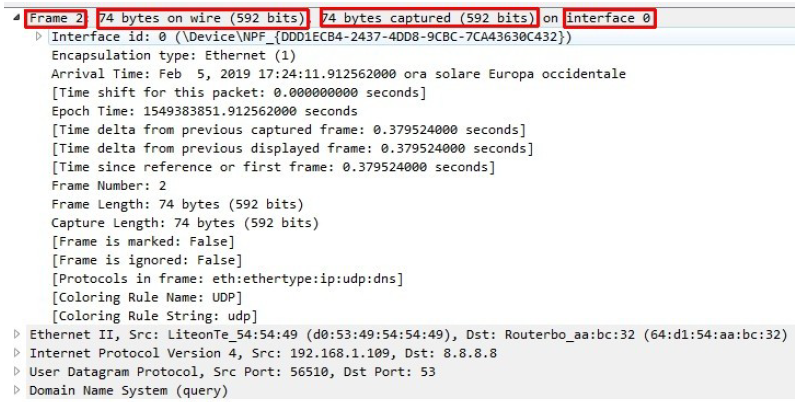Image resolution: width=799 pixels, height=402 pixels.
Task: Expand Internet Protocol Version 4 details
Action: 17,353
